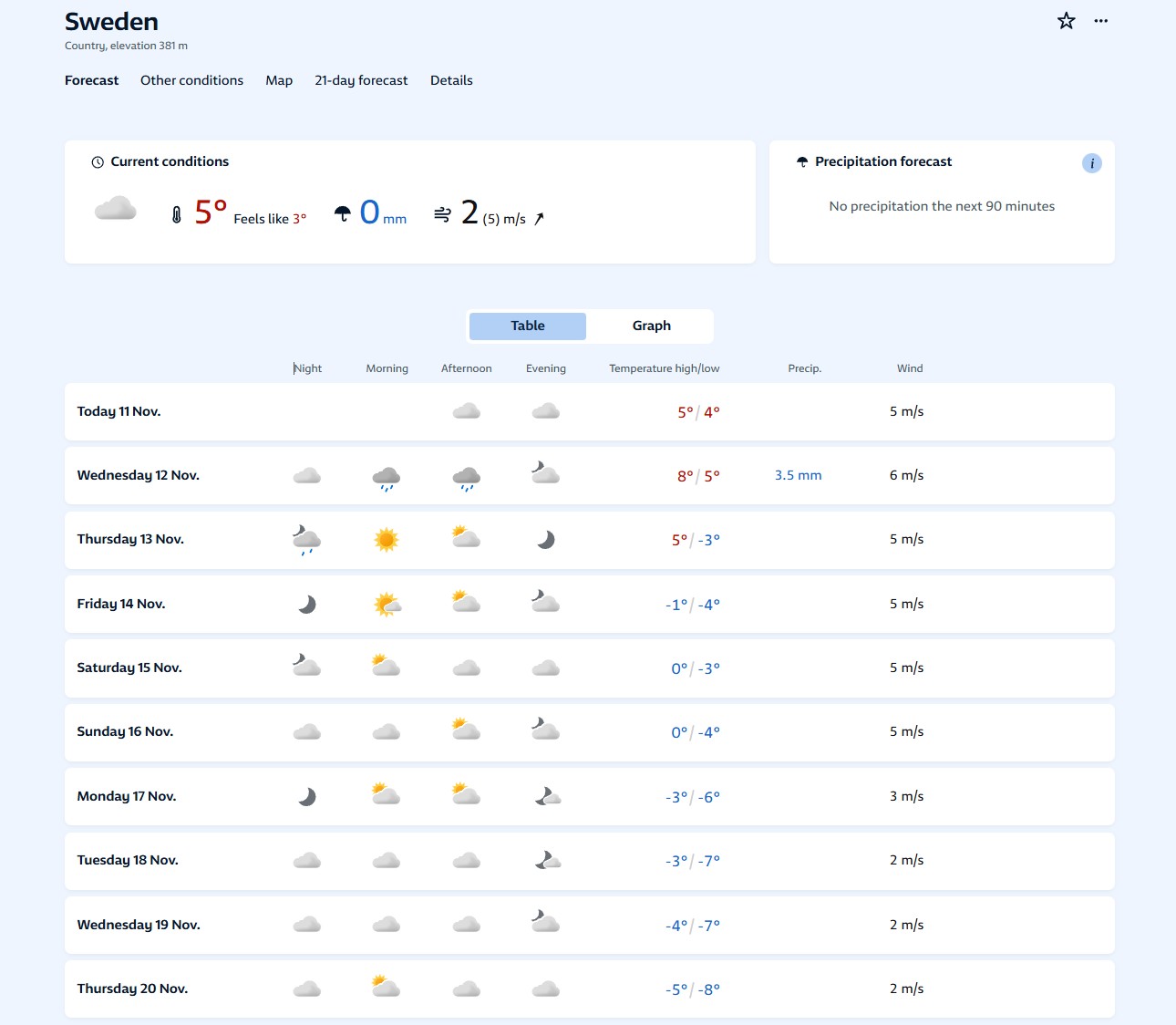Screen dimensions: 1176x1025
Task: Click the -1° / -4° temperature cell
Action: pos(693,605)
